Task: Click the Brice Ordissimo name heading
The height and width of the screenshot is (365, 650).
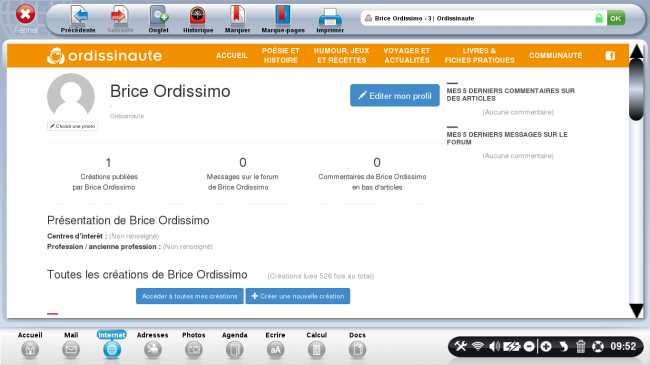Action: click(170, 91)
